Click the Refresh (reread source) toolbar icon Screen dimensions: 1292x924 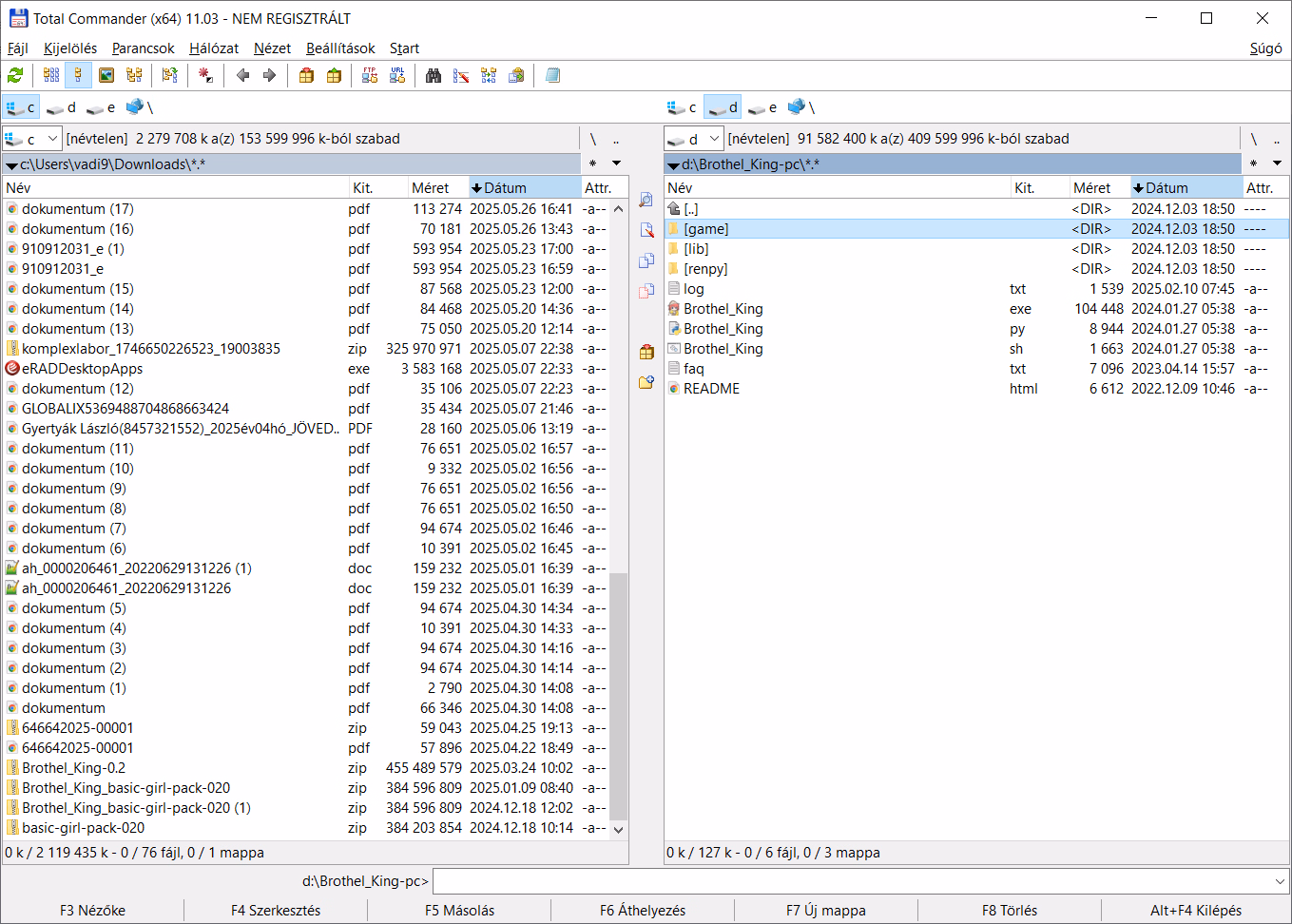tap(15, 75)
